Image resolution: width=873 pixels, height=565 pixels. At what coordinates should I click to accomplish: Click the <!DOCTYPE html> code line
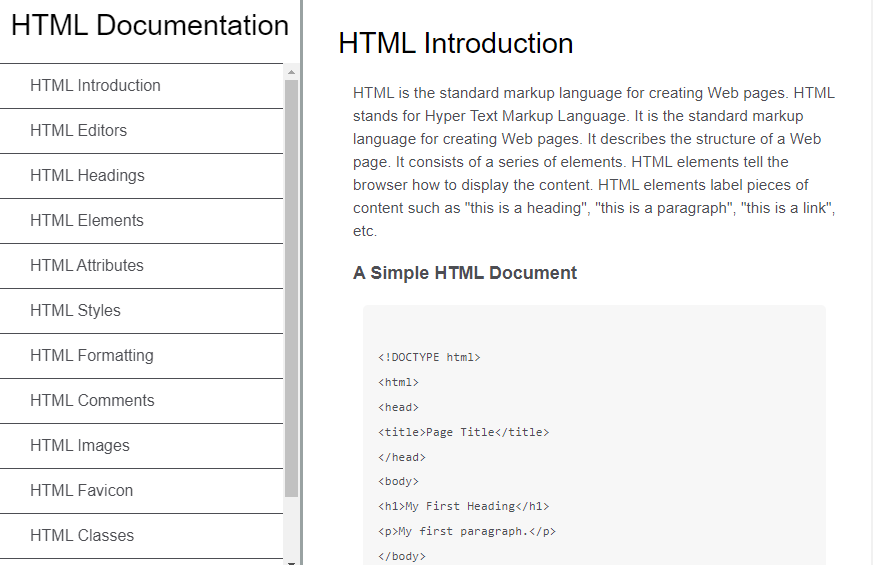[429, 357]
